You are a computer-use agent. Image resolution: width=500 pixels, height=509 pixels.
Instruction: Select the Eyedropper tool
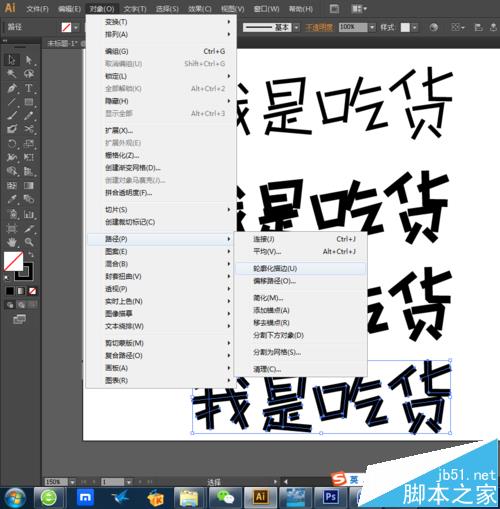pos(12,199)
